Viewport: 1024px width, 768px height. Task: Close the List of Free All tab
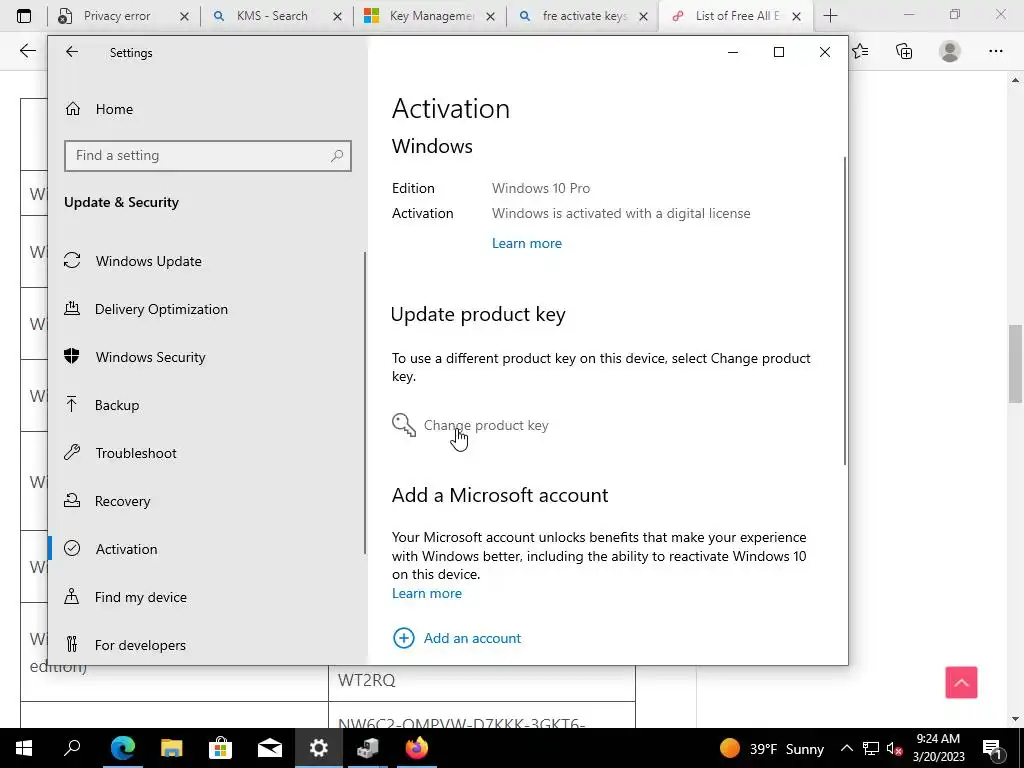[x=796, y=16]
